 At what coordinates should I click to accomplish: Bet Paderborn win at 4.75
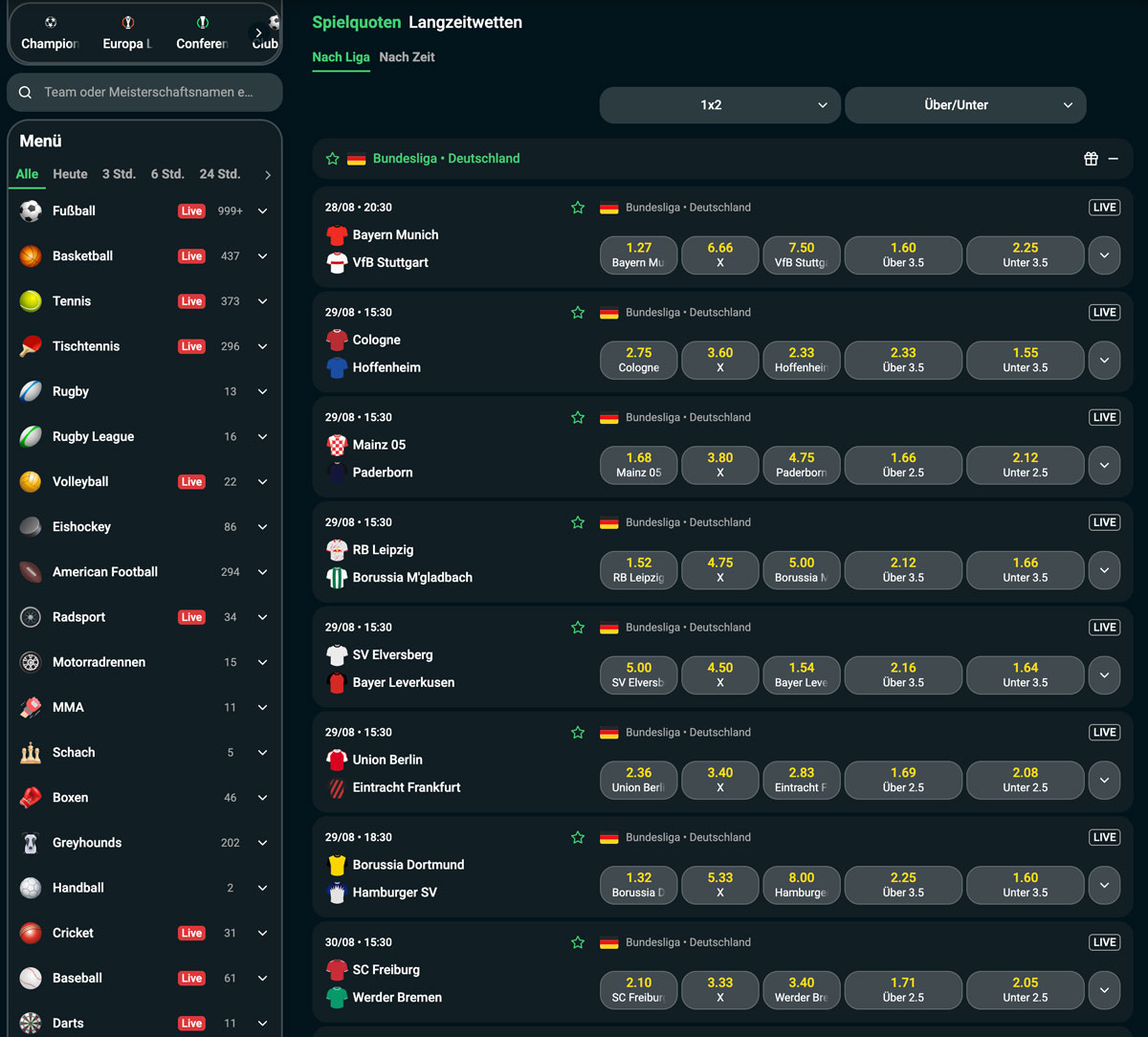[802, 466]
